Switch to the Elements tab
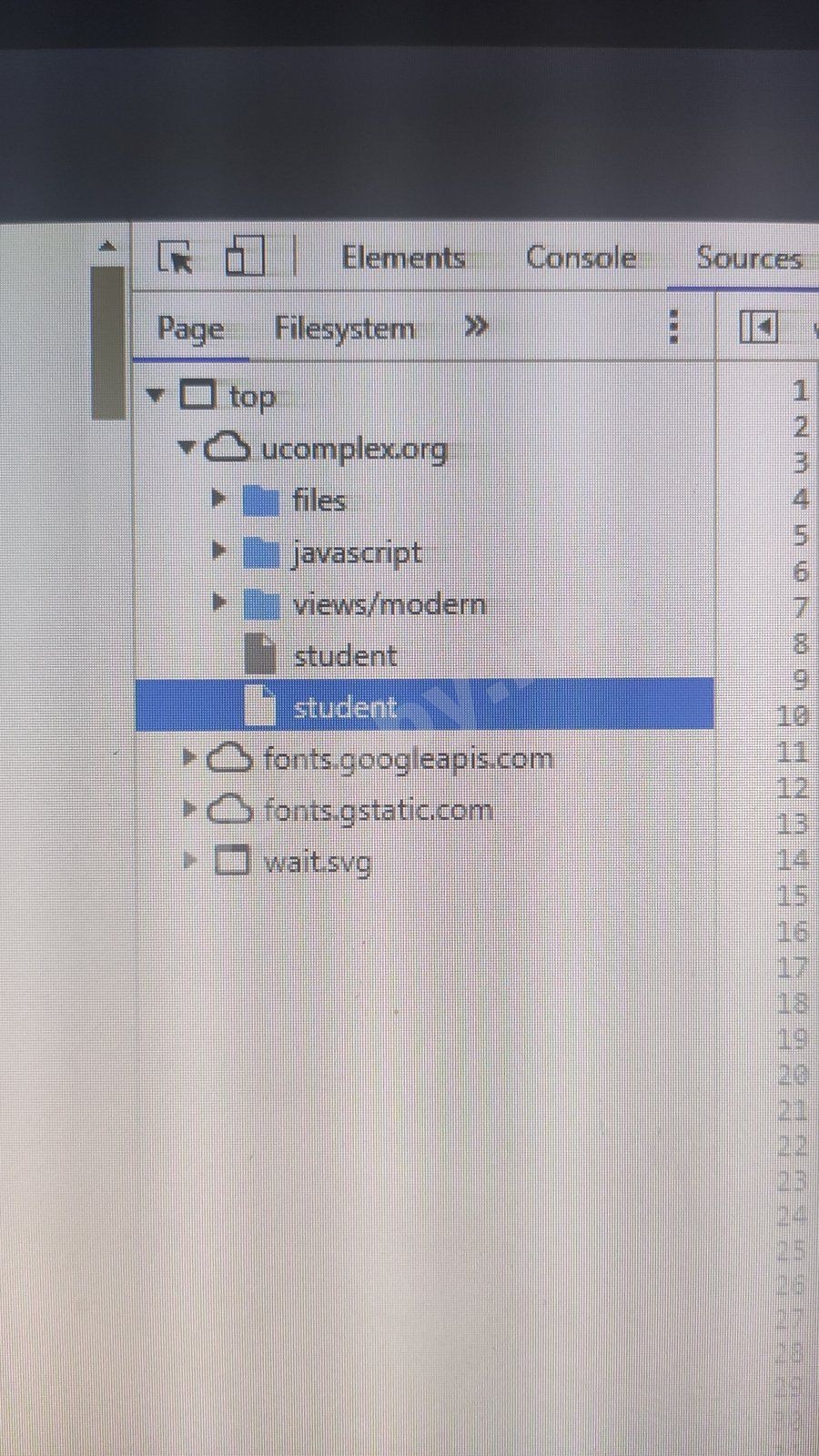This screenshot has width=819, height=1456. tap(403, 258)
